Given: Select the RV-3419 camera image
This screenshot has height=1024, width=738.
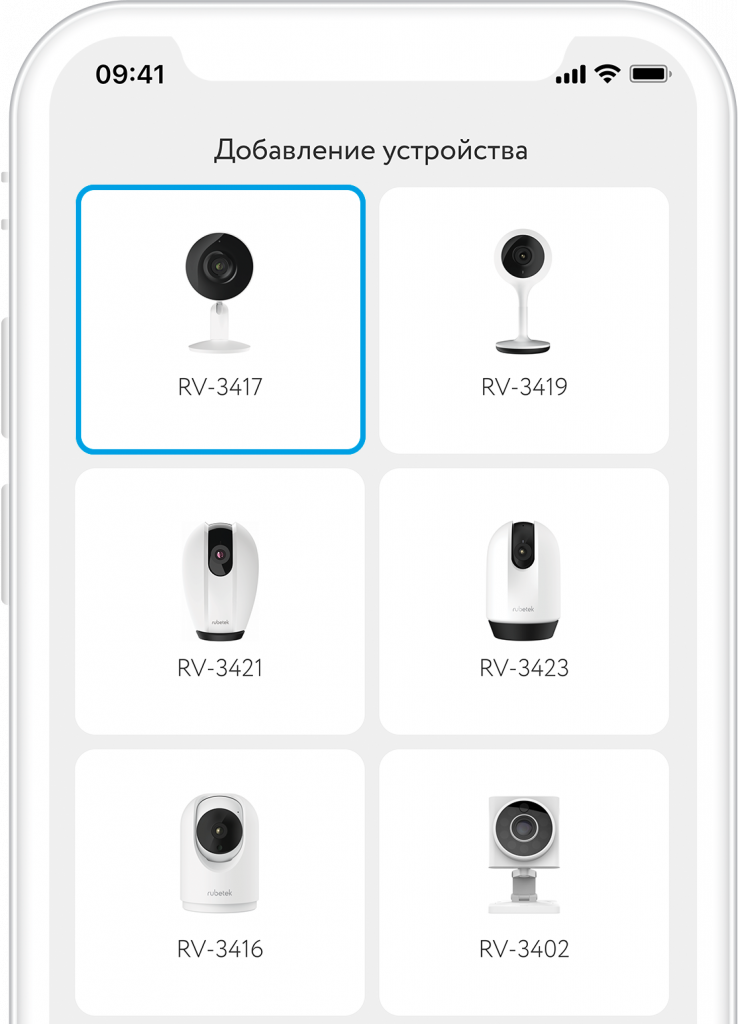Looking at the screenshot, I should 522,291.
